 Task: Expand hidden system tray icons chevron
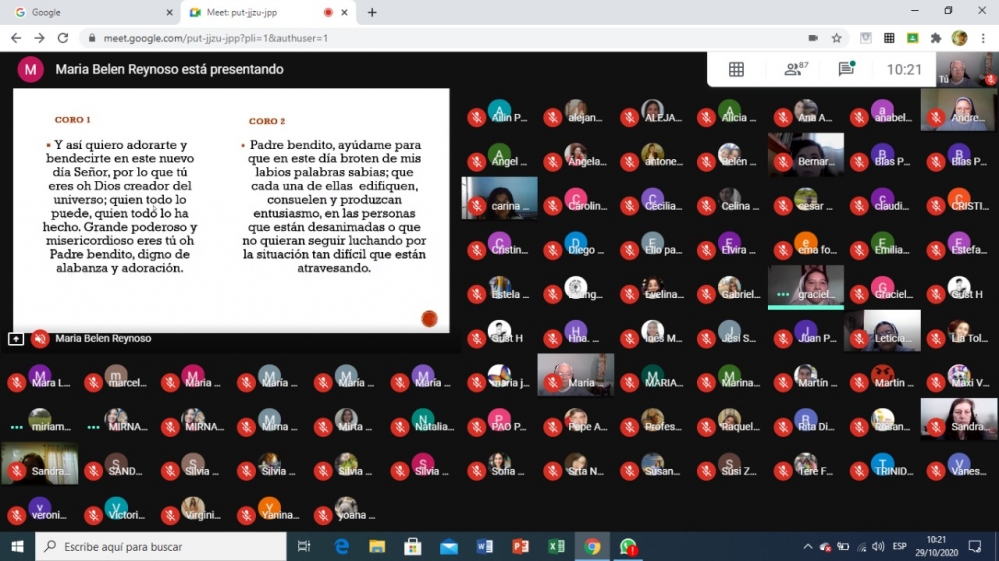pos(808,547)
